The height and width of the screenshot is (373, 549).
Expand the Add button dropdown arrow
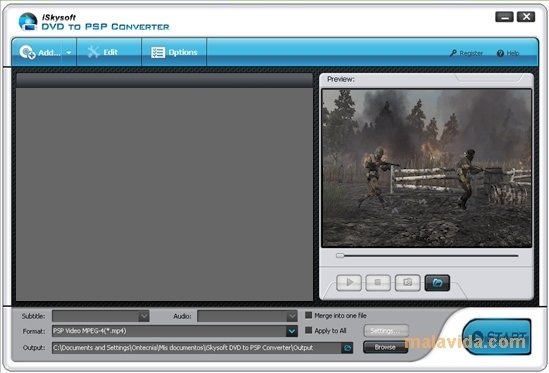pyautogui.click(x=69, y=53)
